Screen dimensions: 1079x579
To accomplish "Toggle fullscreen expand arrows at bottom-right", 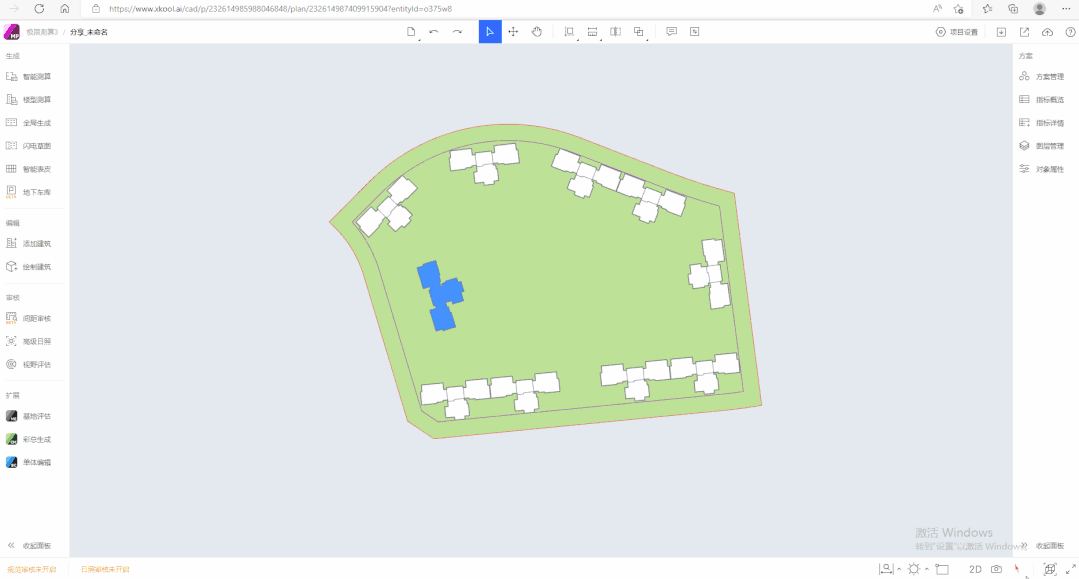I will 1071,568.
